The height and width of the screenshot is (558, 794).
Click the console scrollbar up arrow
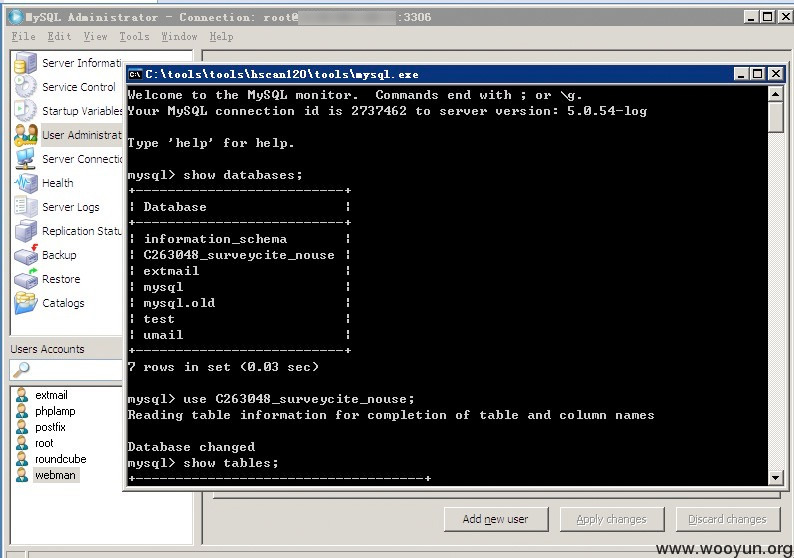click(775, 94)
